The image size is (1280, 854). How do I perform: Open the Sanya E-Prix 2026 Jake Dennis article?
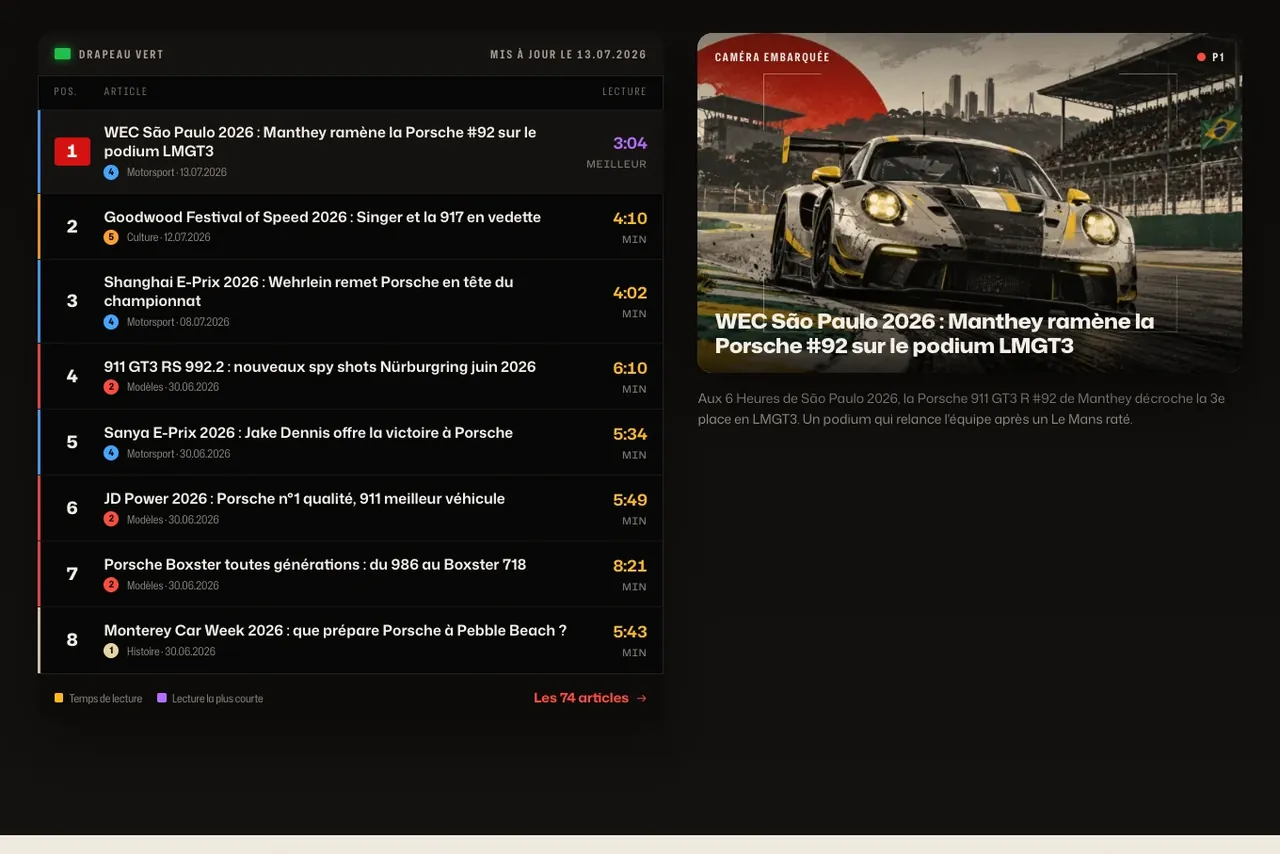click(x=308, y=433)
